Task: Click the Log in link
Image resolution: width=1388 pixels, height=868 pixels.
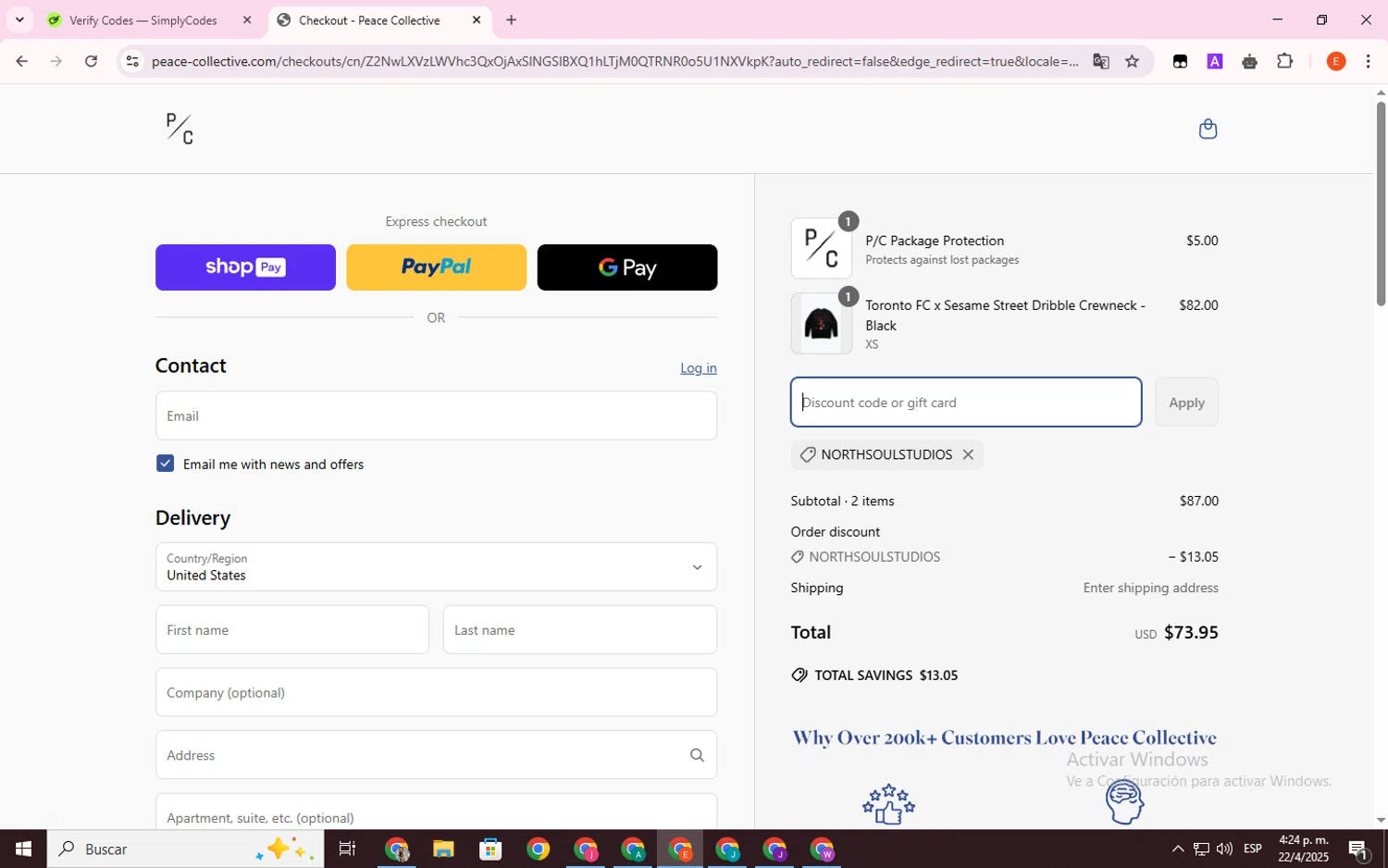Action: tap(698, 368)
